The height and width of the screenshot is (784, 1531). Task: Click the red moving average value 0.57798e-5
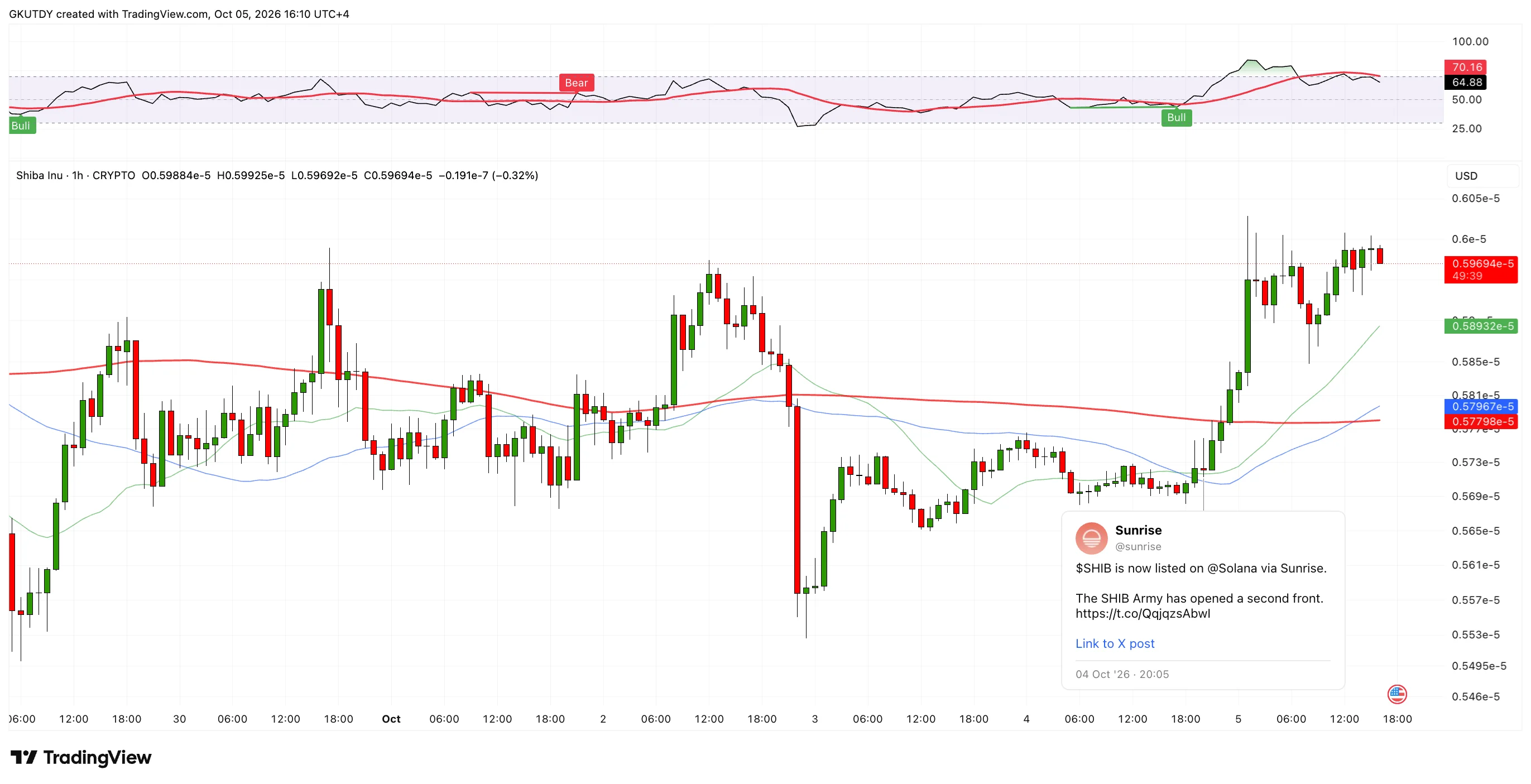[1482, 421]
